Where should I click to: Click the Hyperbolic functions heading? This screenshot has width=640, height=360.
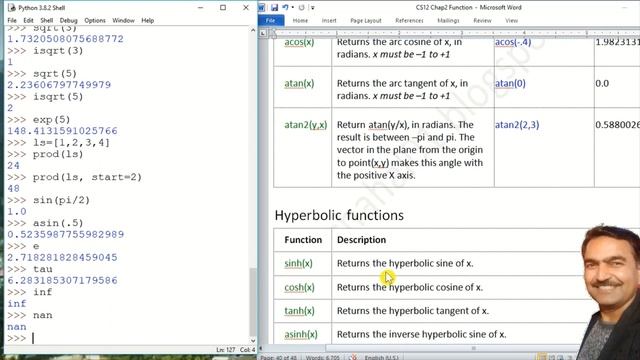[x=339, y=215]
